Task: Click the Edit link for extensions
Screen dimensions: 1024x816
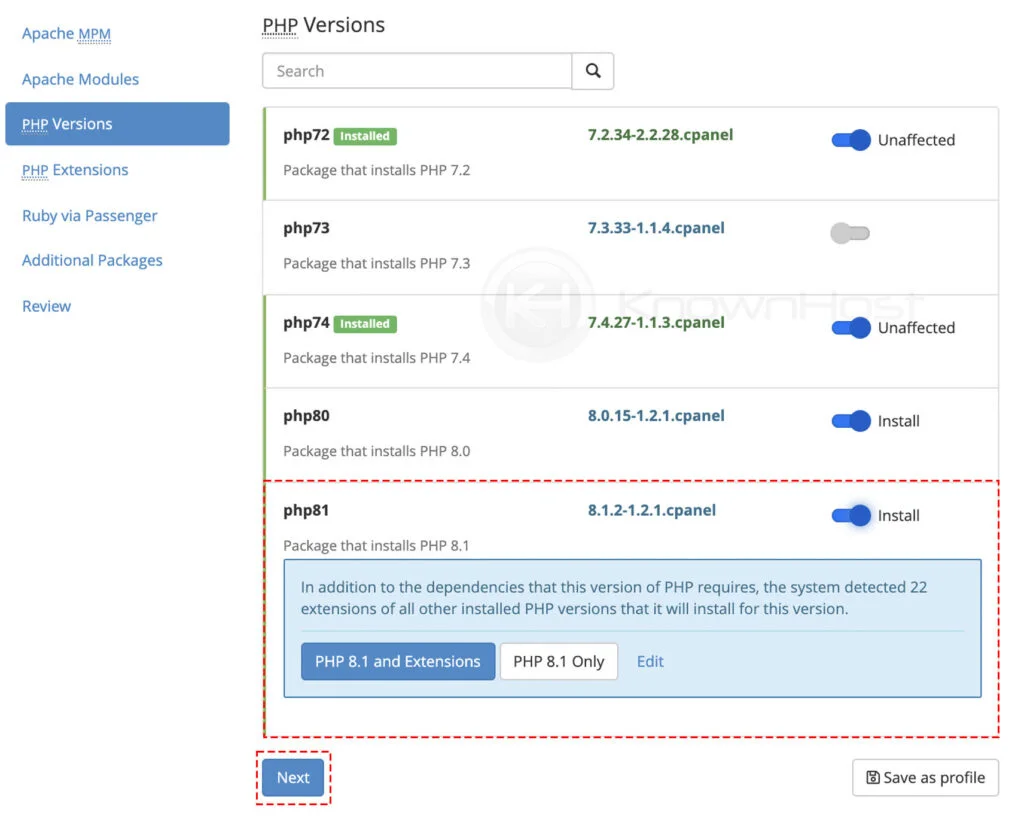Action: (650, 661)
